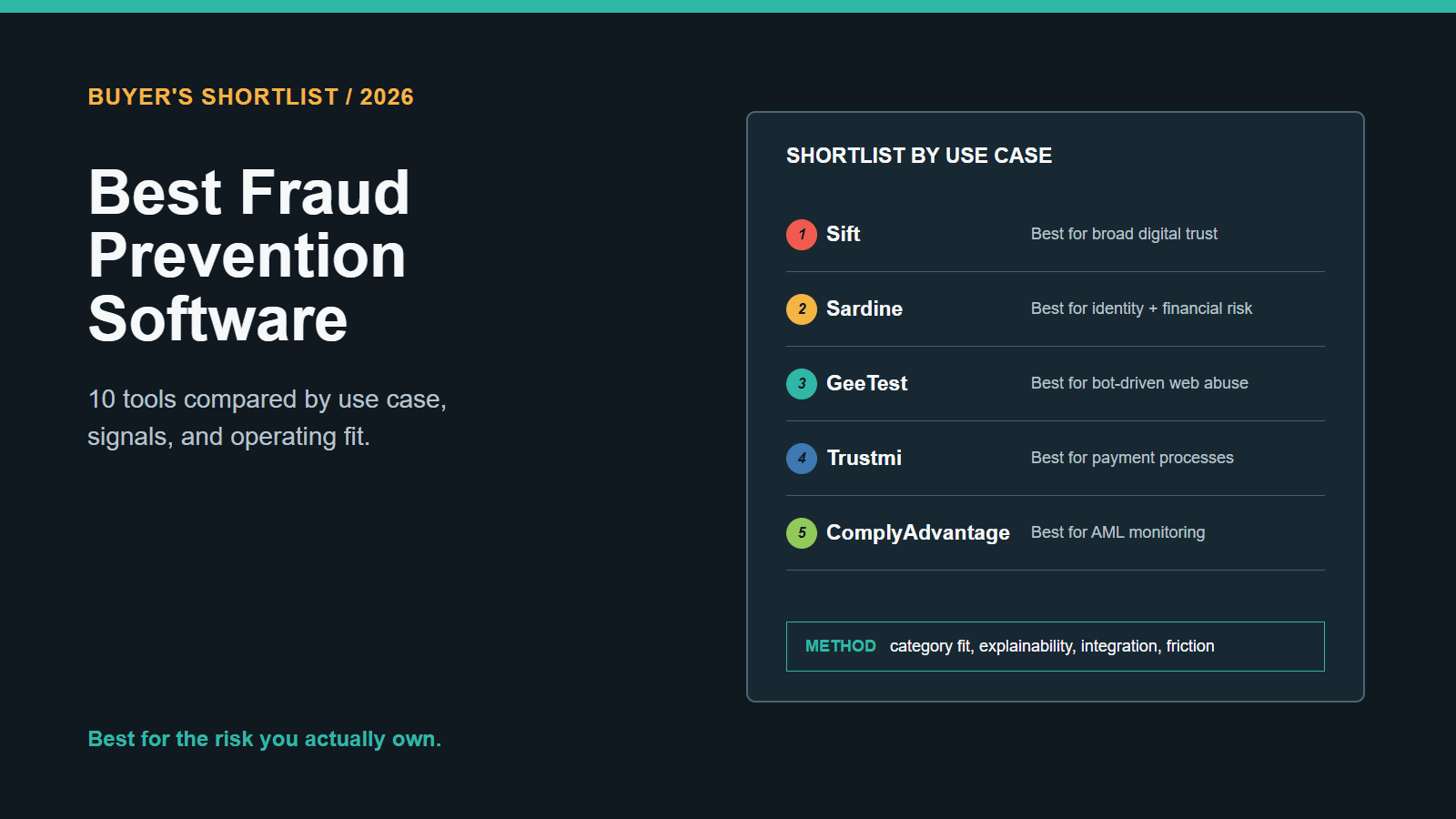Select the Sardine name in the shortlist

864,308
